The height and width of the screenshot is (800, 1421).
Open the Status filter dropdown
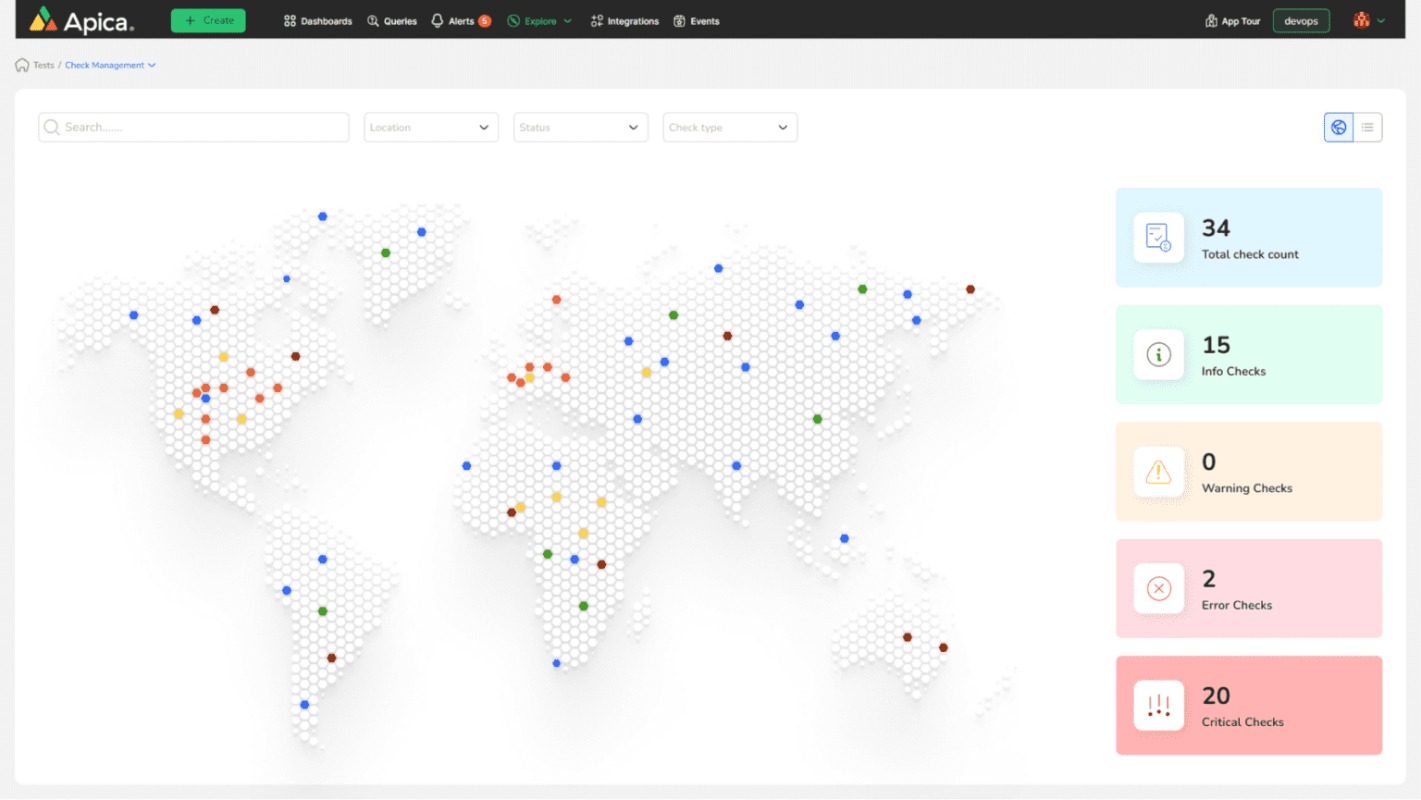coord(580,127)
